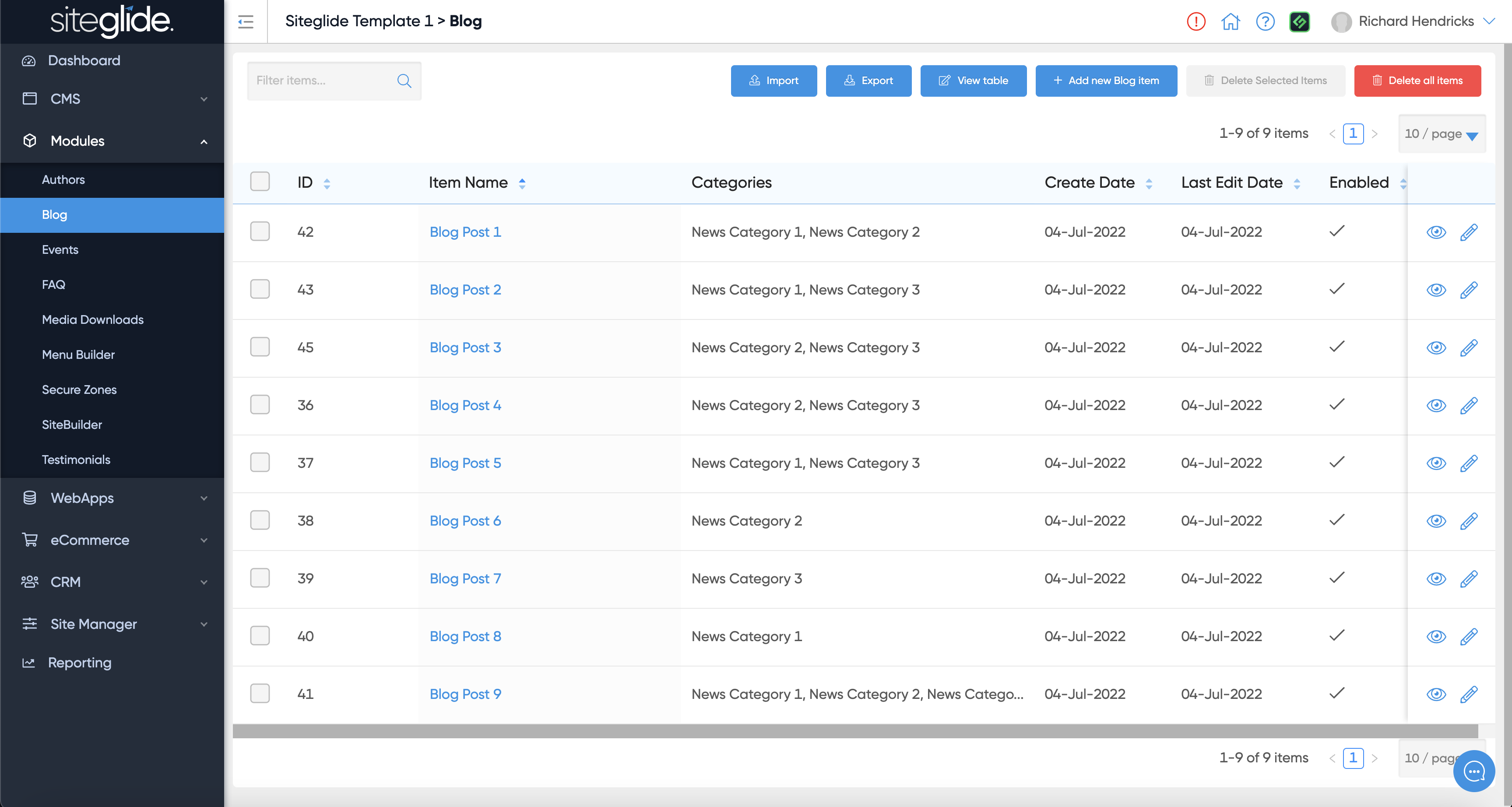Open the chat support bubble icon

click(x=1474, y=771)
